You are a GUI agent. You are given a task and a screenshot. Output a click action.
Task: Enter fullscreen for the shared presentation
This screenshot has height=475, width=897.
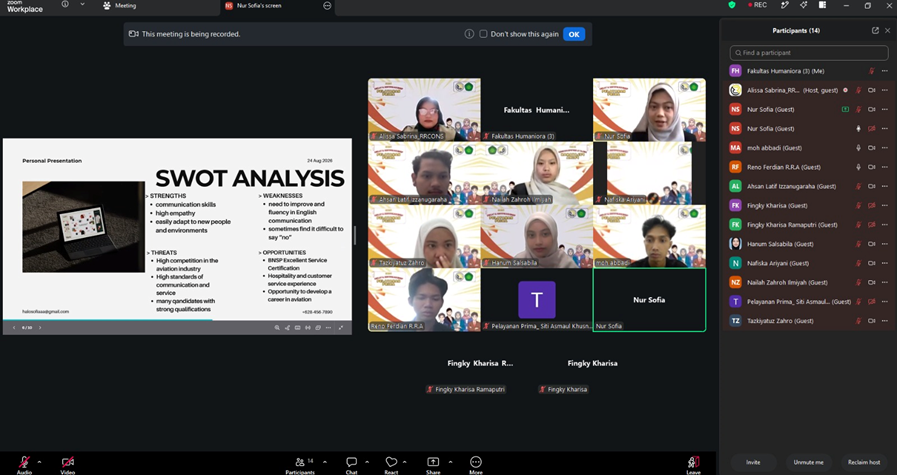tap(341, 328)
